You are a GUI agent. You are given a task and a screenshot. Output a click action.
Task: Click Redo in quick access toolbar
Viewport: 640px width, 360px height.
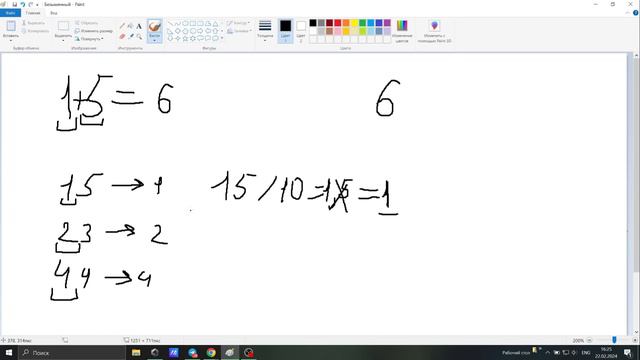pos(31,4)
